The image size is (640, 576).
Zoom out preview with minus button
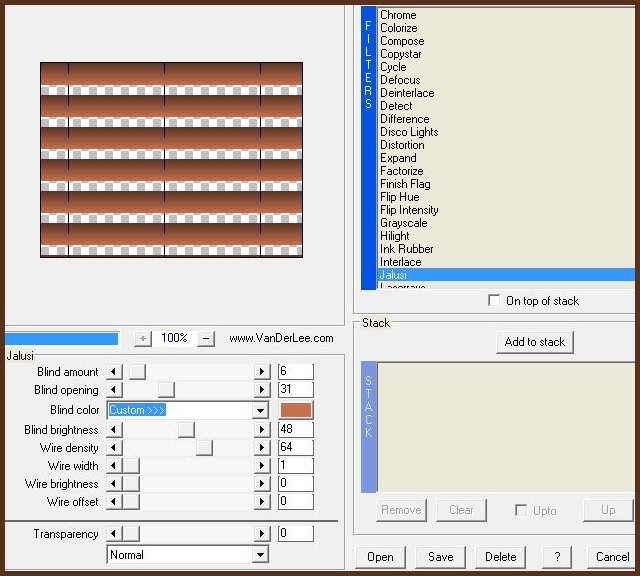coord(206,338)
